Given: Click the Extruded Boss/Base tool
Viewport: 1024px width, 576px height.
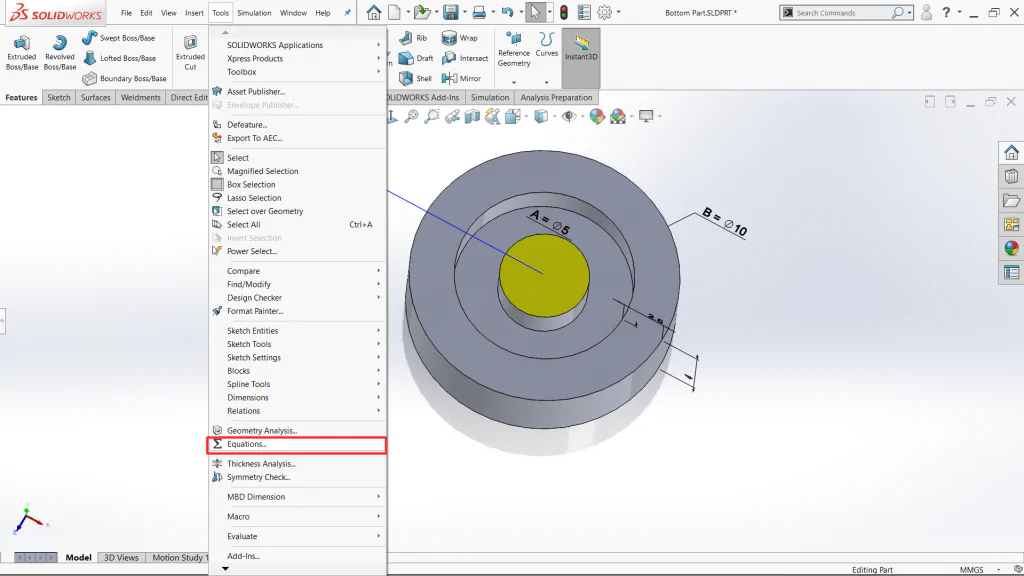Looking at the screenshot, I should point(22,53).
